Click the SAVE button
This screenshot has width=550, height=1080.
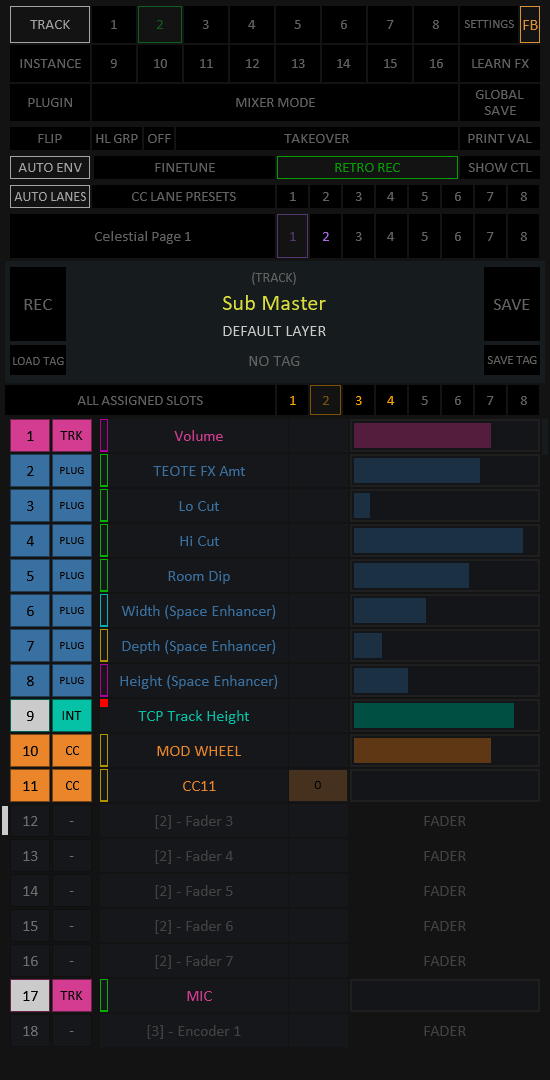point(511,304)
